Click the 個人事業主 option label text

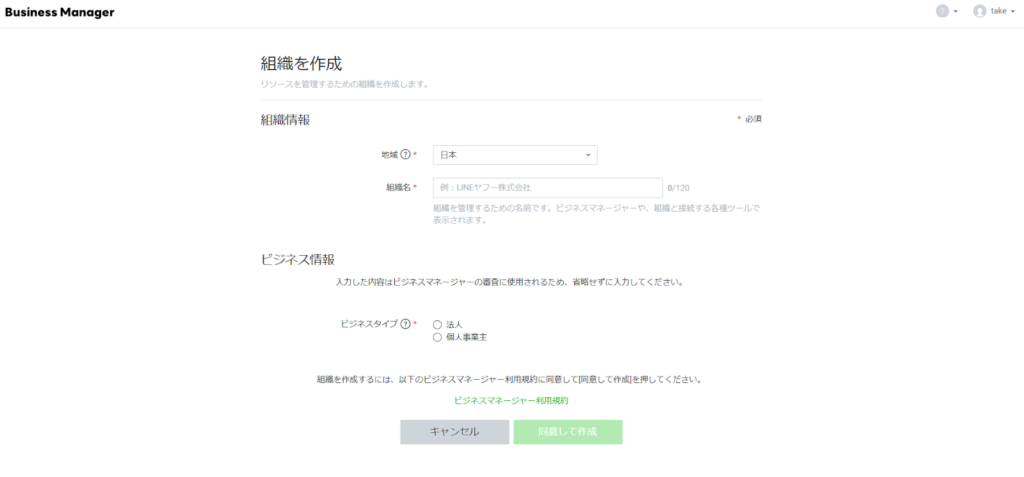click(x=466, y=338)
